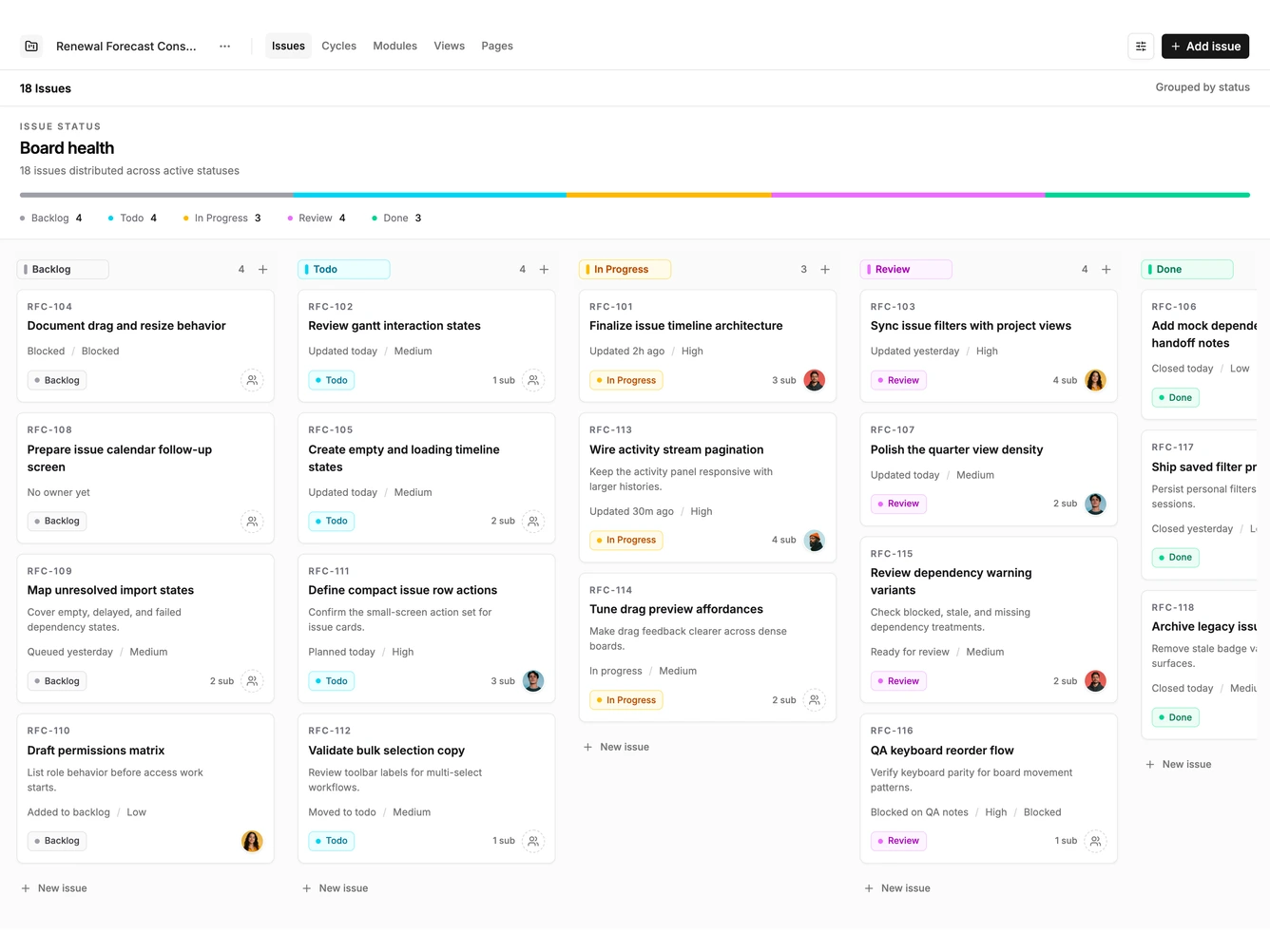Assign members on RFC-105 card
This screenshot has width=1270, height=952.
tap(533, 521)
